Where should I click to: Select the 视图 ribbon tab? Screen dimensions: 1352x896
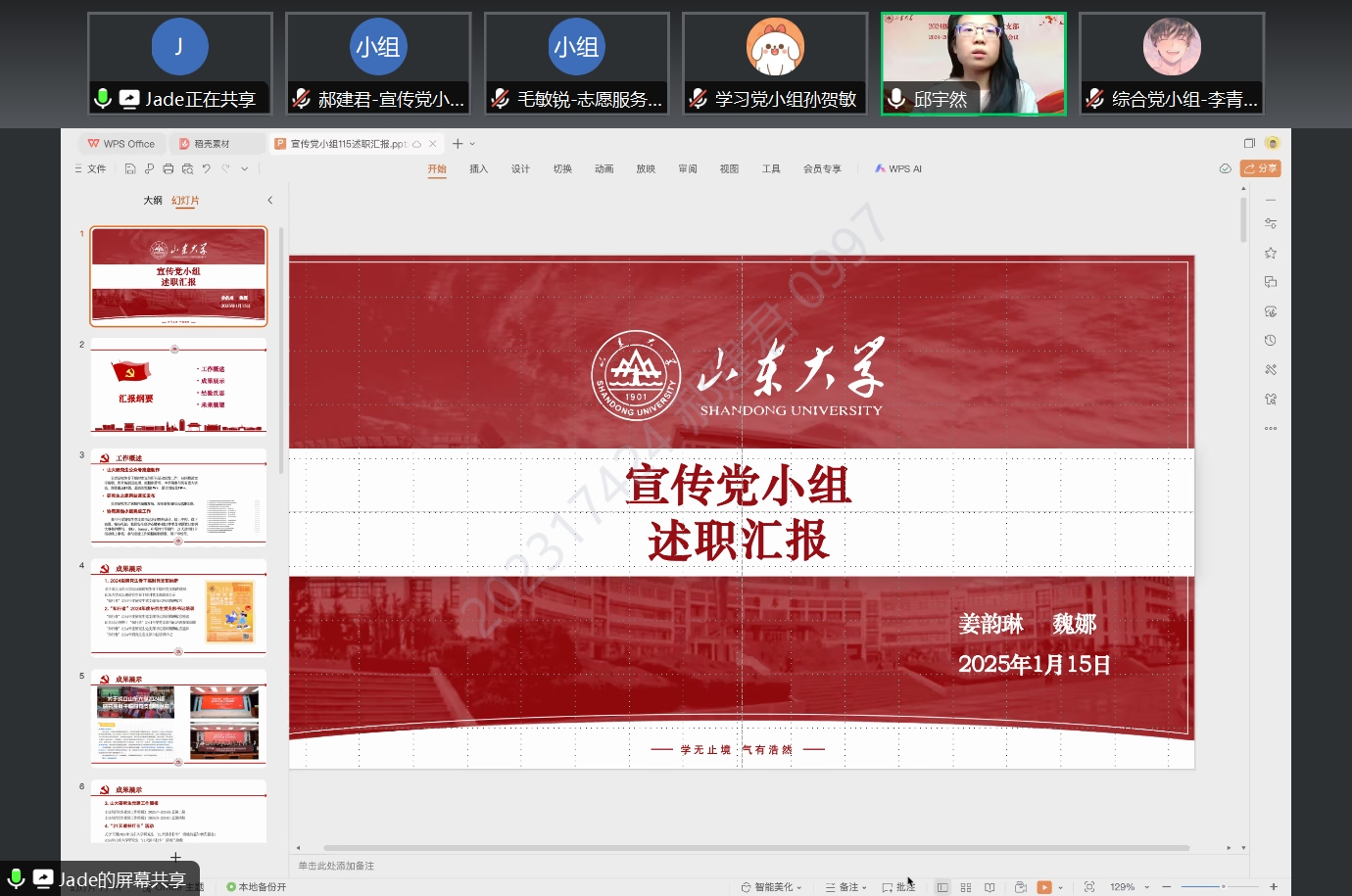tap(729, 168)
